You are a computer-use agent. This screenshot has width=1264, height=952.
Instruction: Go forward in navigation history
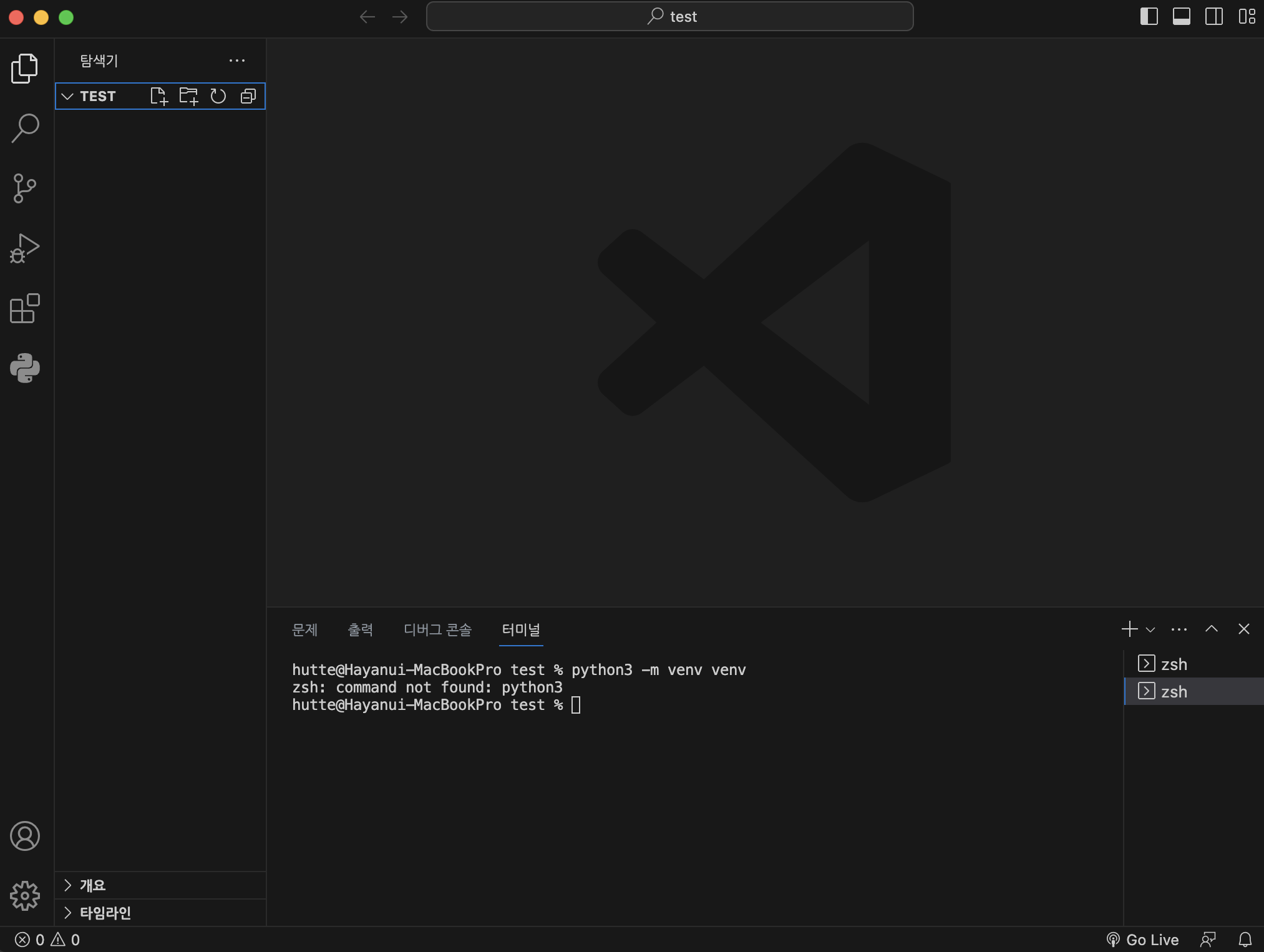[x=400, y=17]
